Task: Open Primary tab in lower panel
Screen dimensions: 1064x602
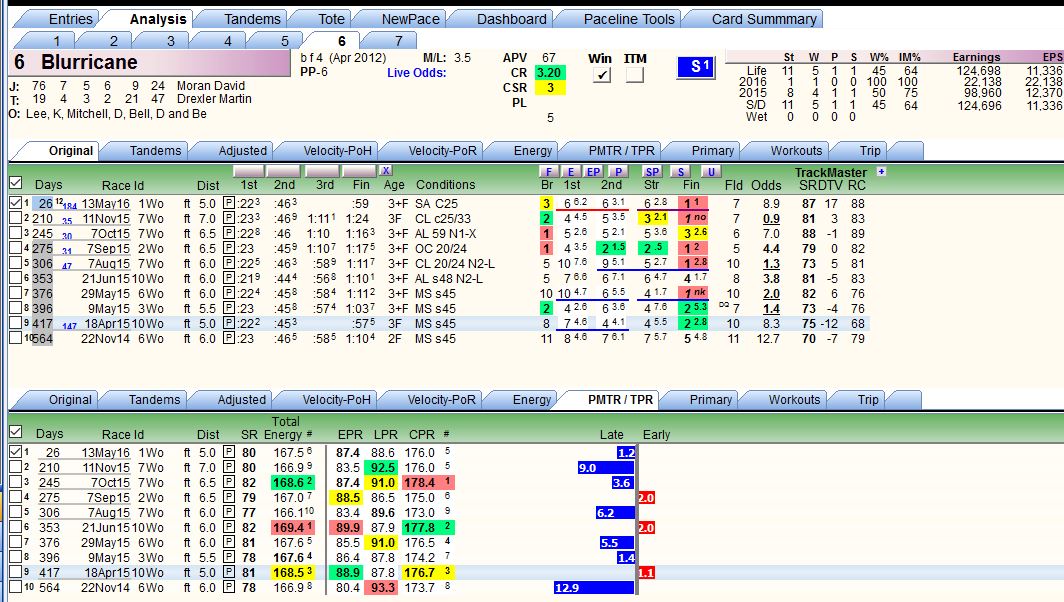Action: [x=710, y=400]
